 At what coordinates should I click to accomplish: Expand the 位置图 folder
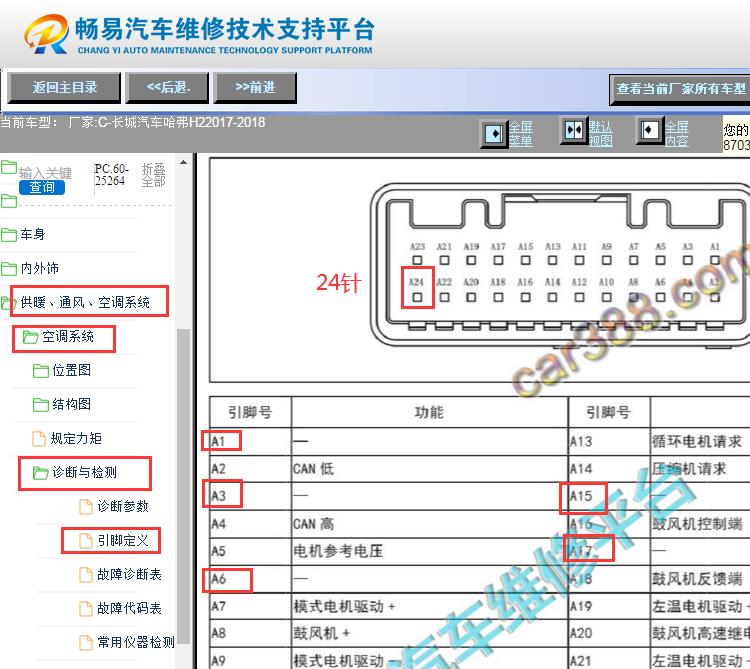(x=71, y=370)
